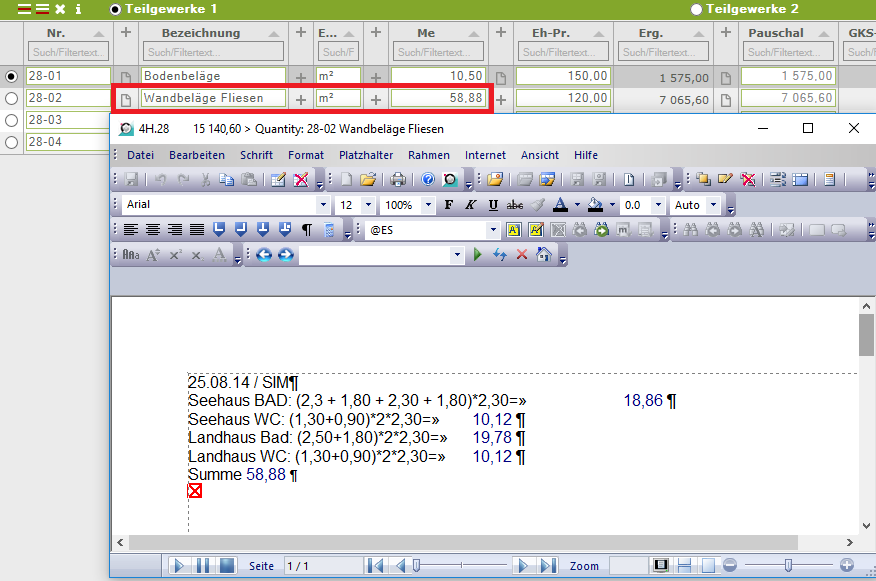Image resolution: width=876 pixels, height=581 pixels.
Task: Toggle Underline formatting button
Action: tap(493, 205)
